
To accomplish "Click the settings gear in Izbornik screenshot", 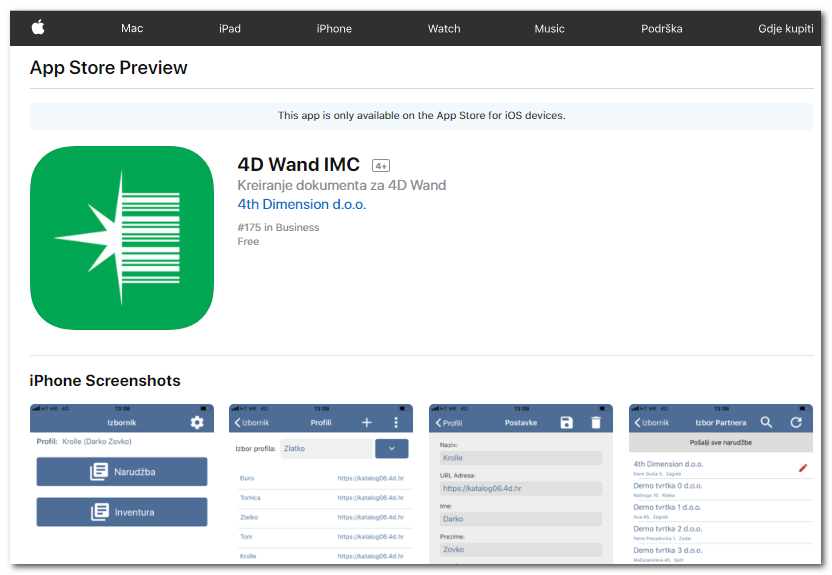I will click(197, 422).
